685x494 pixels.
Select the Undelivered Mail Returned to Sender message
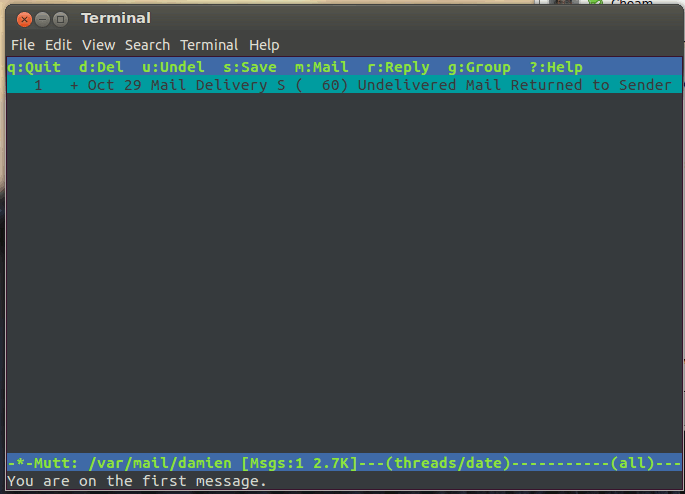pos(344,85)
